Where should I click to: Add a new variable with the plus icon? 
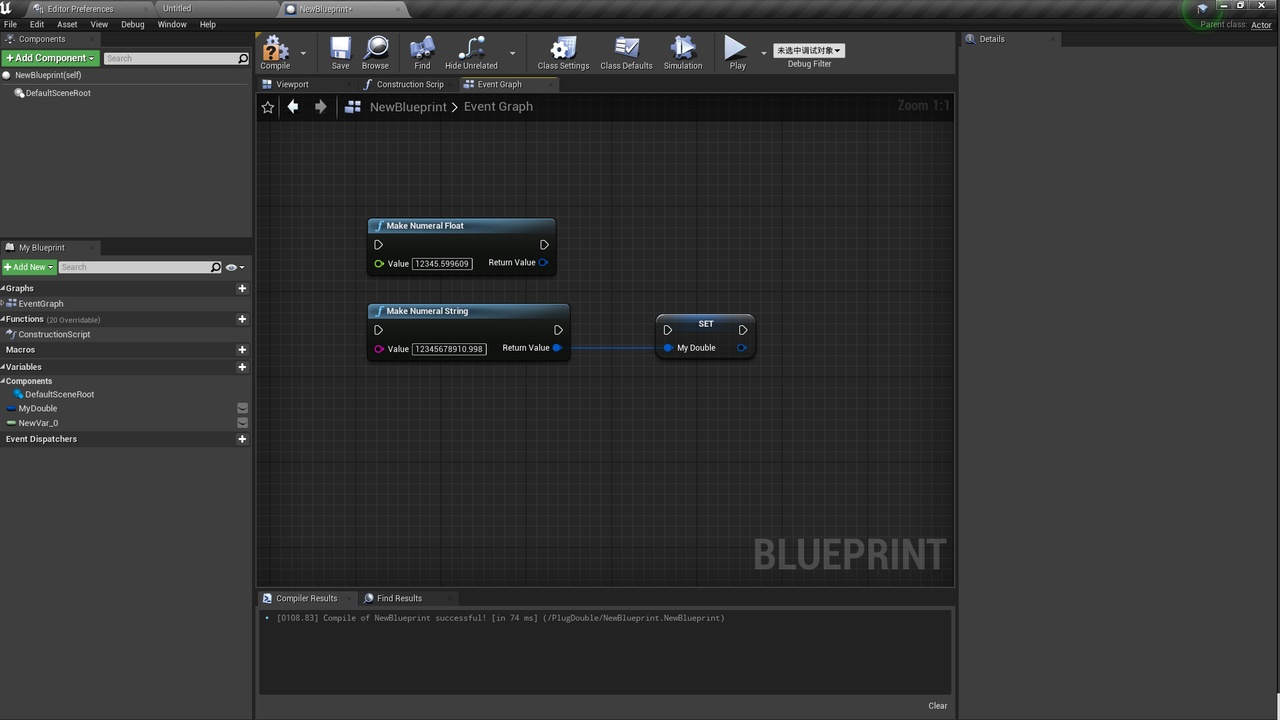point(242,367)
